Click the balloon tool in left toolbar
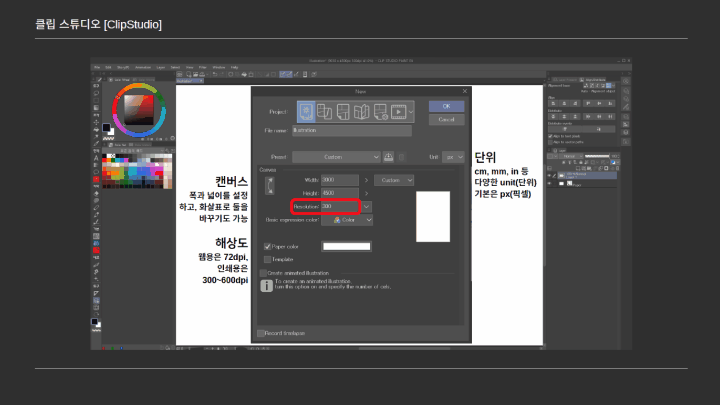Viewport: 720px width, 405px height. pyautogui.click(x=96, y=172)
